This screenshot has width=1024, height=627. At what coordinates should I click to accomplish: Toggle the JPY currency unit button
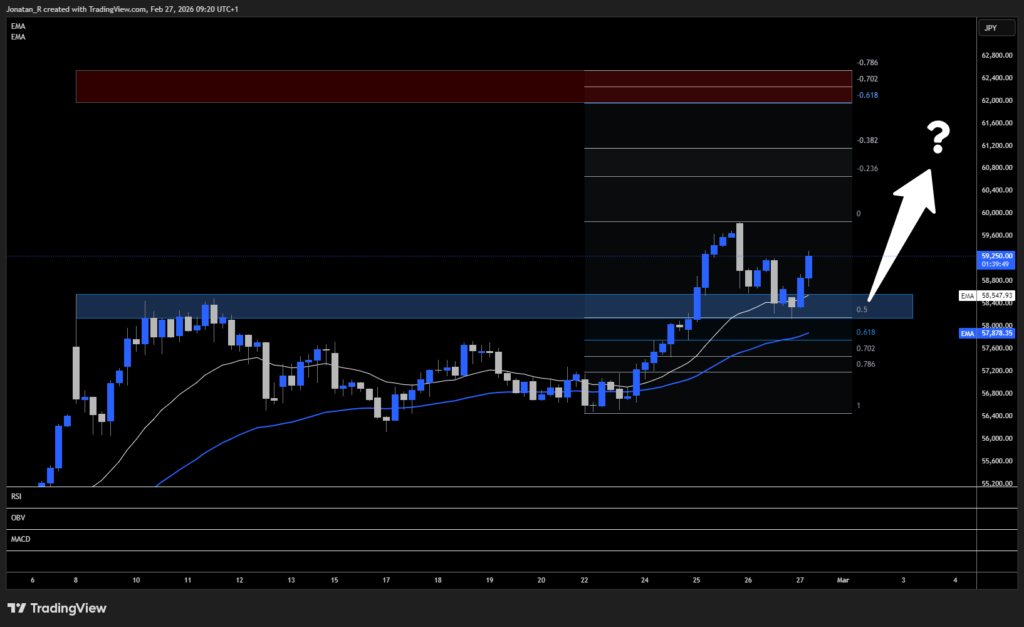tap(996, 26)
